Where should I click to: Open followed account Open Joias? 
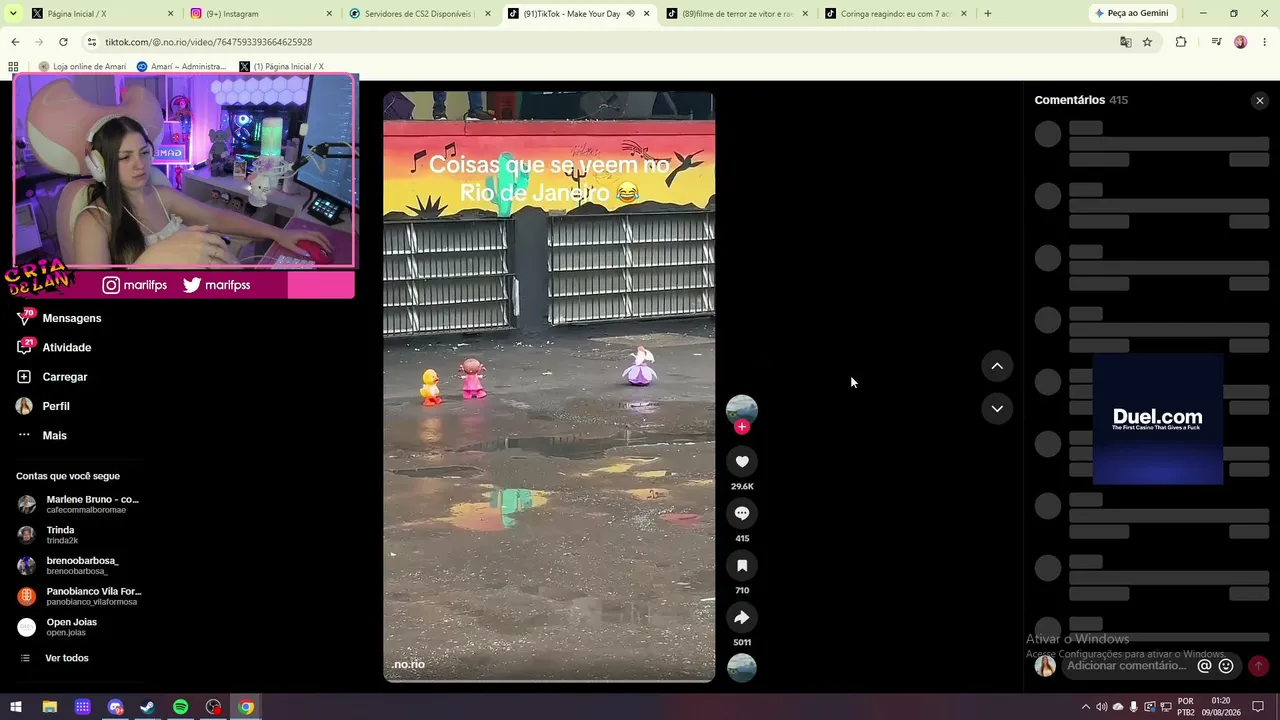coord(59,627)
